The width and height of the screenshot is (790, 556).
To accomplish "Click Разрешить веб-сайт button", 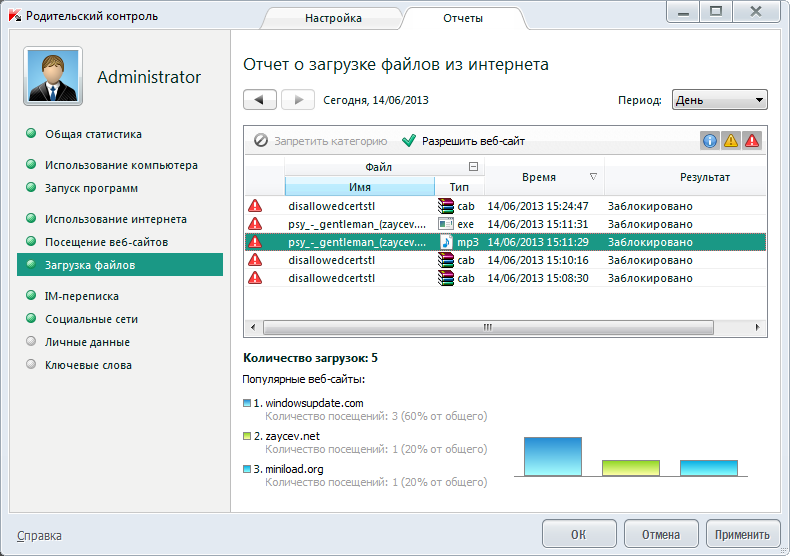I will (x=464, y=141).
